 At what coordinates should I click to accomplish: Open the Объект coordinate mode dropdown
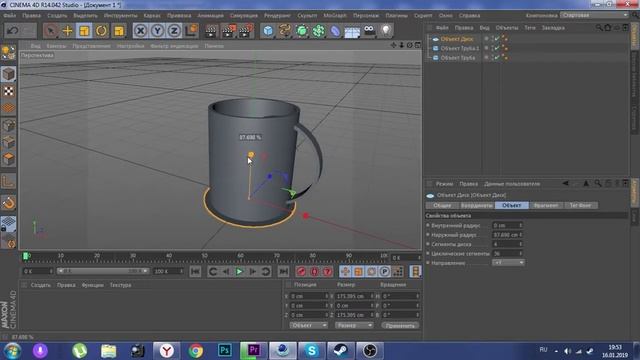pyautogui.click(x=308, y=325)
